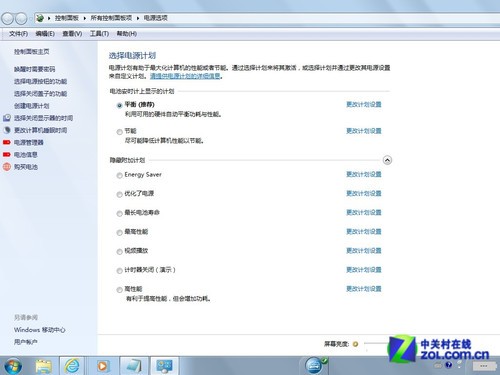Screen dimensions: 500x375
Task: Click the Control Panel icon in the address bar
Action: click(x=40, y=18)
